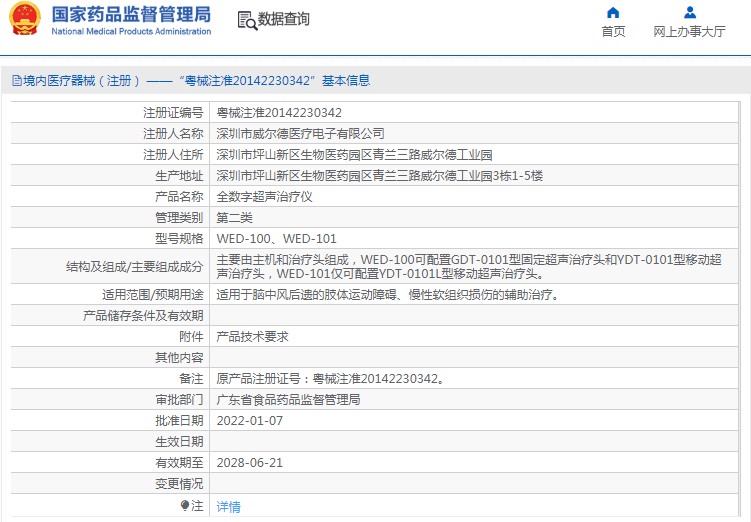Screen dimensions: 751x522
Task: Open the 详情 link
Action: (x=228, y=506)
